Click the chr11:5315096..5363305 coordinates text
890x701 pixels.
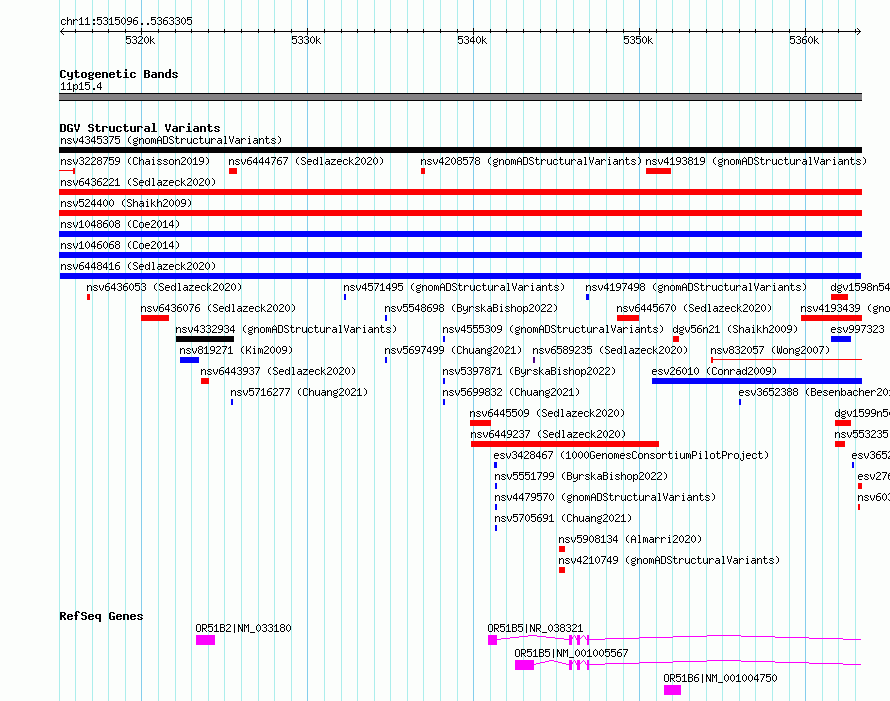tap(127, 21)
